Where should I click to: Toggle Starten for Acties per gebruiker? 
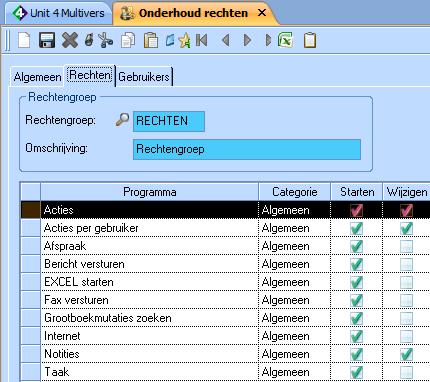(x=356, y=228)
